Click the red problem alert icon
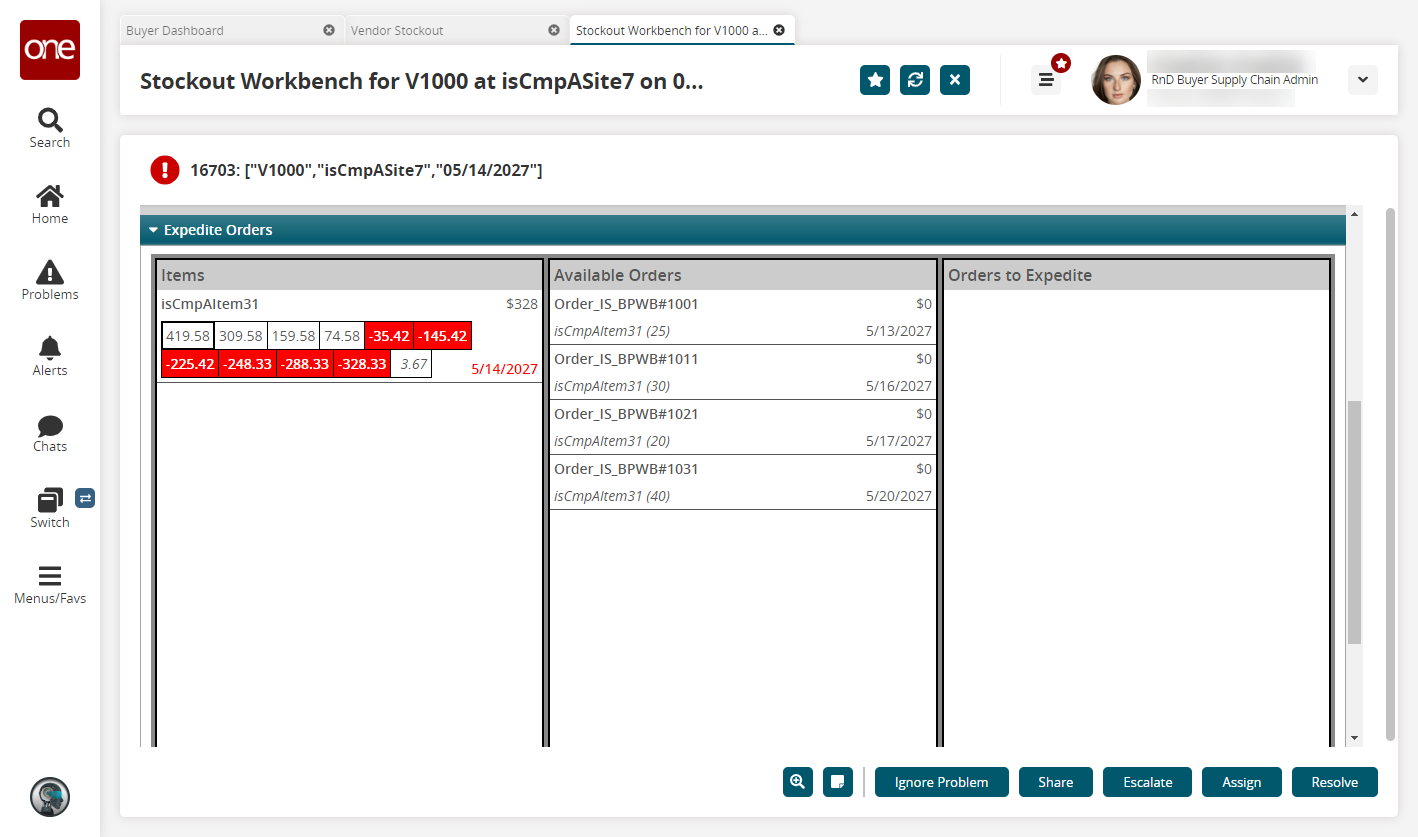The image size is (1418, 837). pos(165,170)
